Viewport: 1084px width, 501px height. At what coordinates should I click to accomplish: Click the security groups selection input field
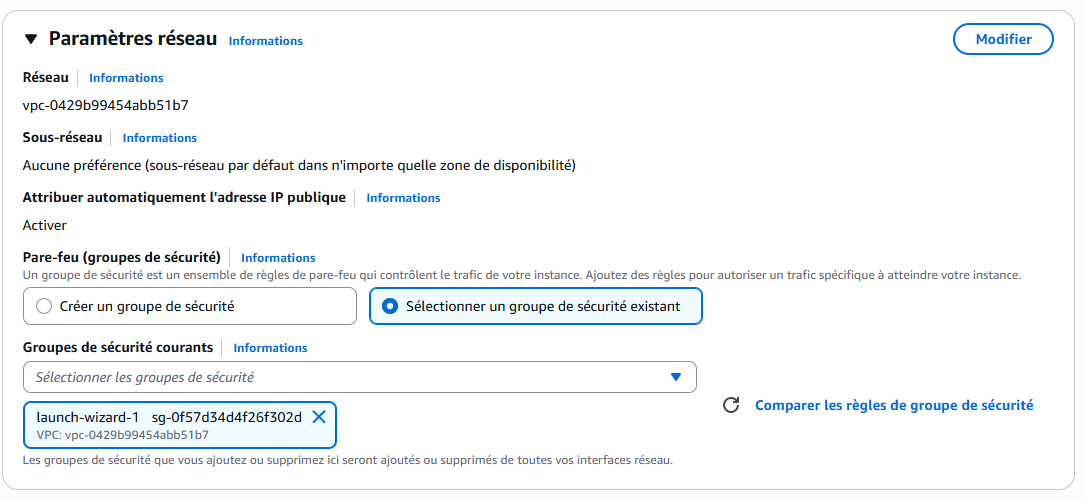[340, 377]
